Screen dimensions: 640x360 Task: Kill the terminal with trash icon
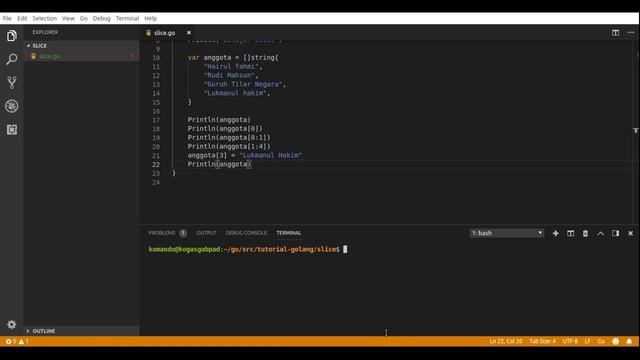[585, 233]
